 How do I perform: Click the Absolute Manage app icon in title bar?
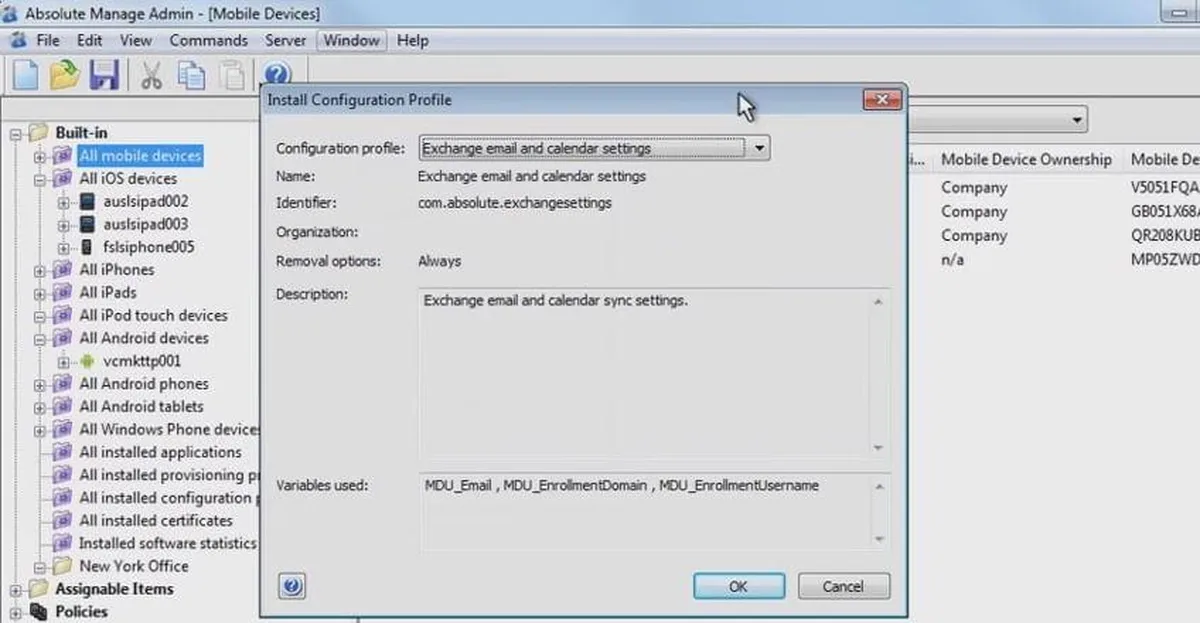point(11,14)
